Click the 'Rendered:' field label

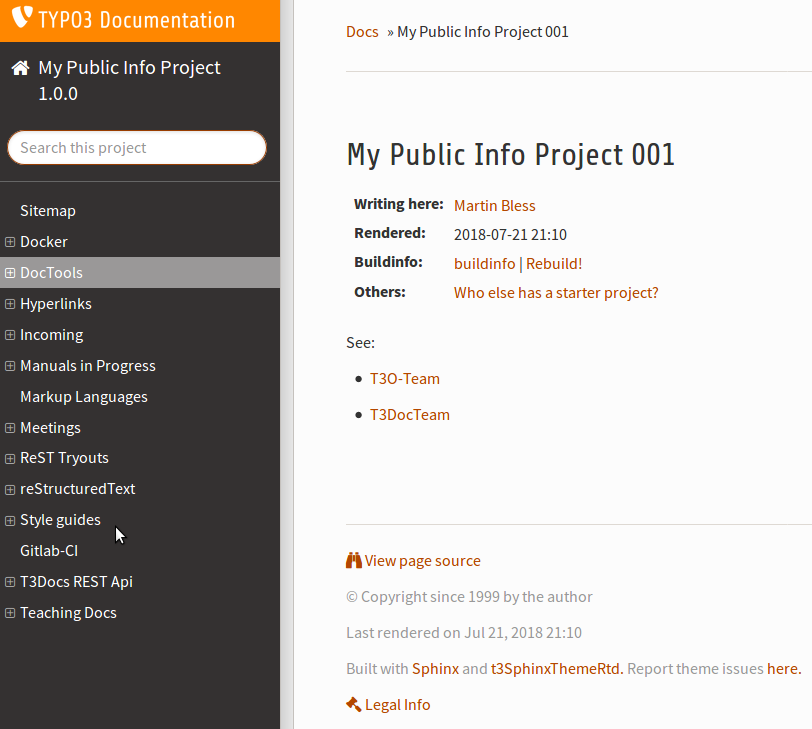point(390,234)
